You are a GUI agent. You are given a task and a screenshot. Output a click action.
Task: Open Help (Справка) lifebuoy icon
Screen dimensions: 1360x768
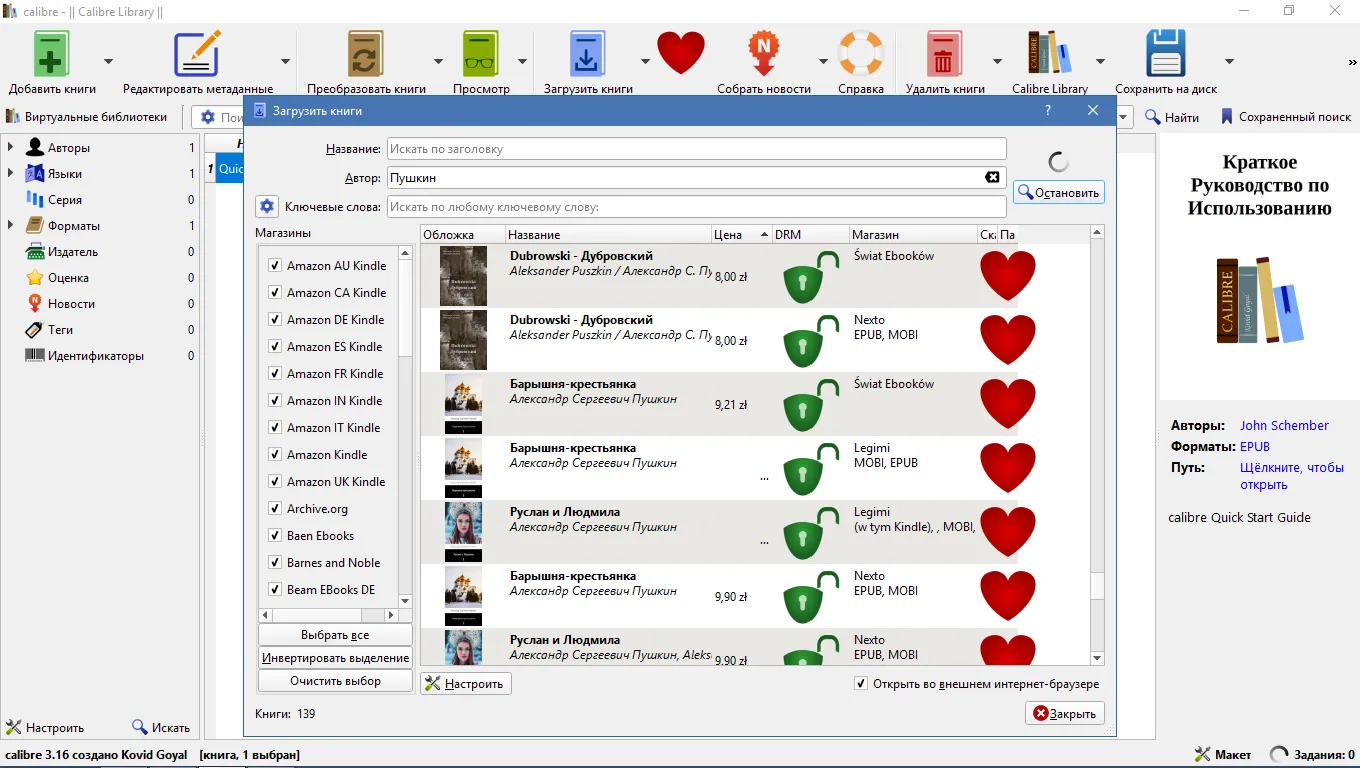tap(861, 53)
